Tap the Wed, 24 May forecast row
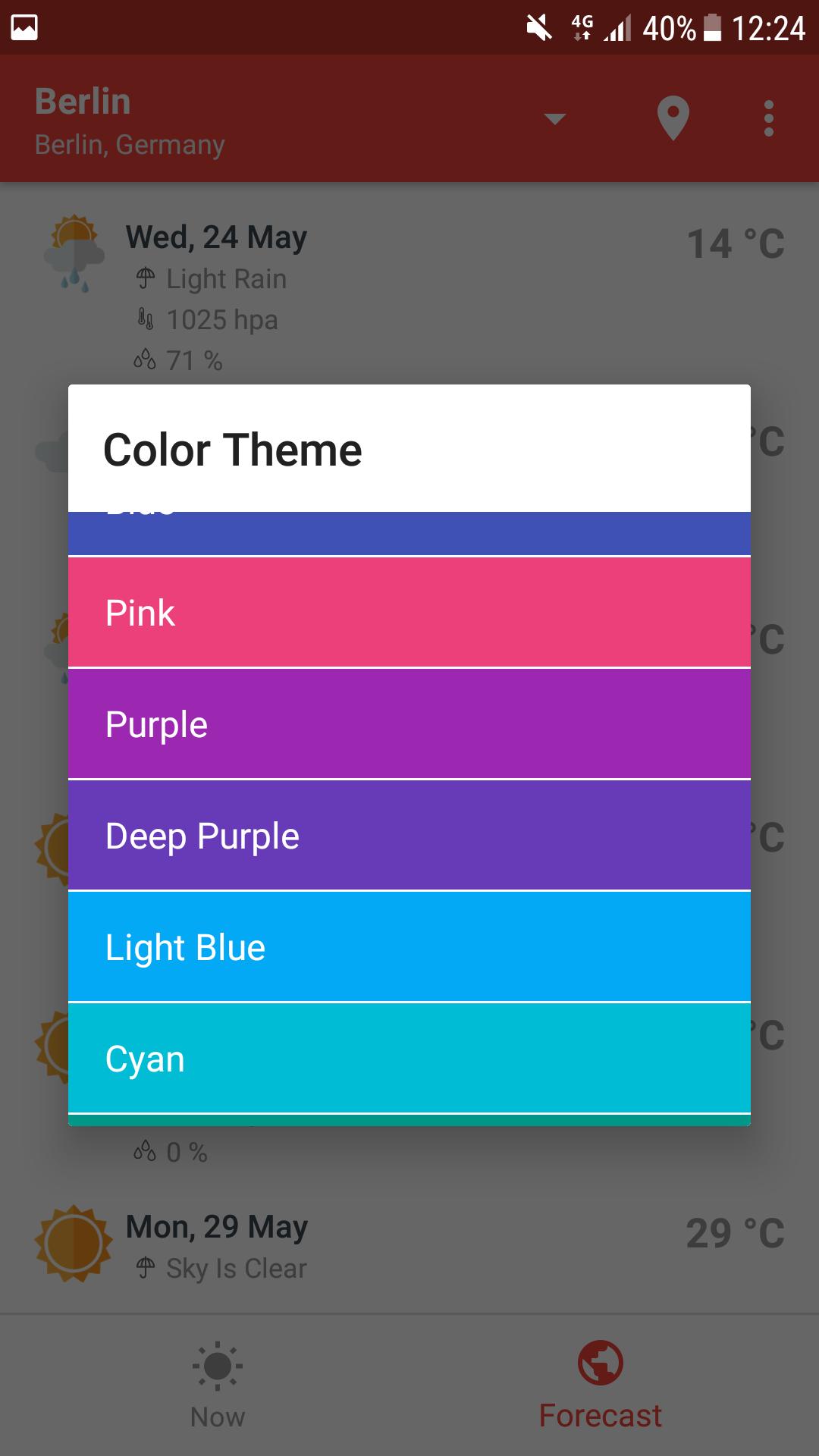This screenshot has width=819, height=1456. (216, 237)
